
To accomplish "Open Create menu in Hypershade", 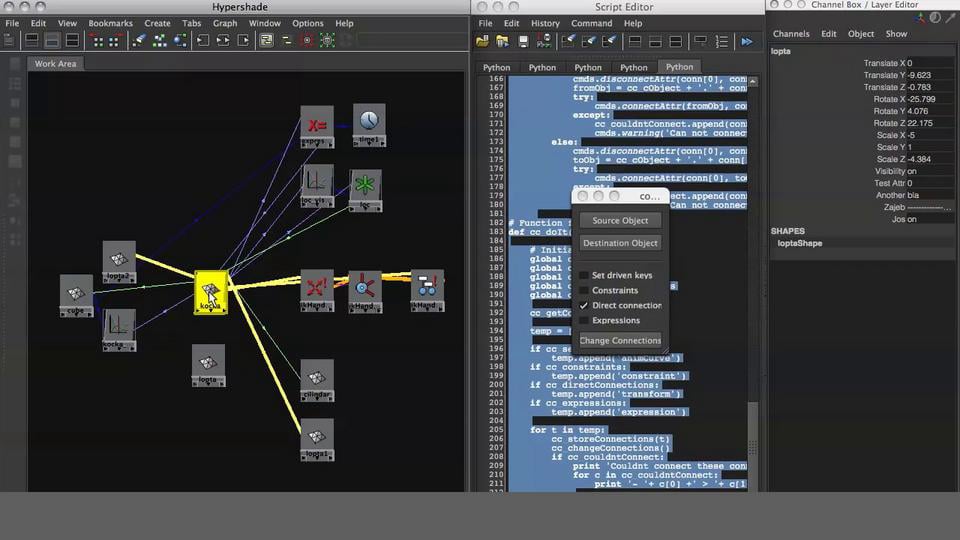I will (157, 23).
